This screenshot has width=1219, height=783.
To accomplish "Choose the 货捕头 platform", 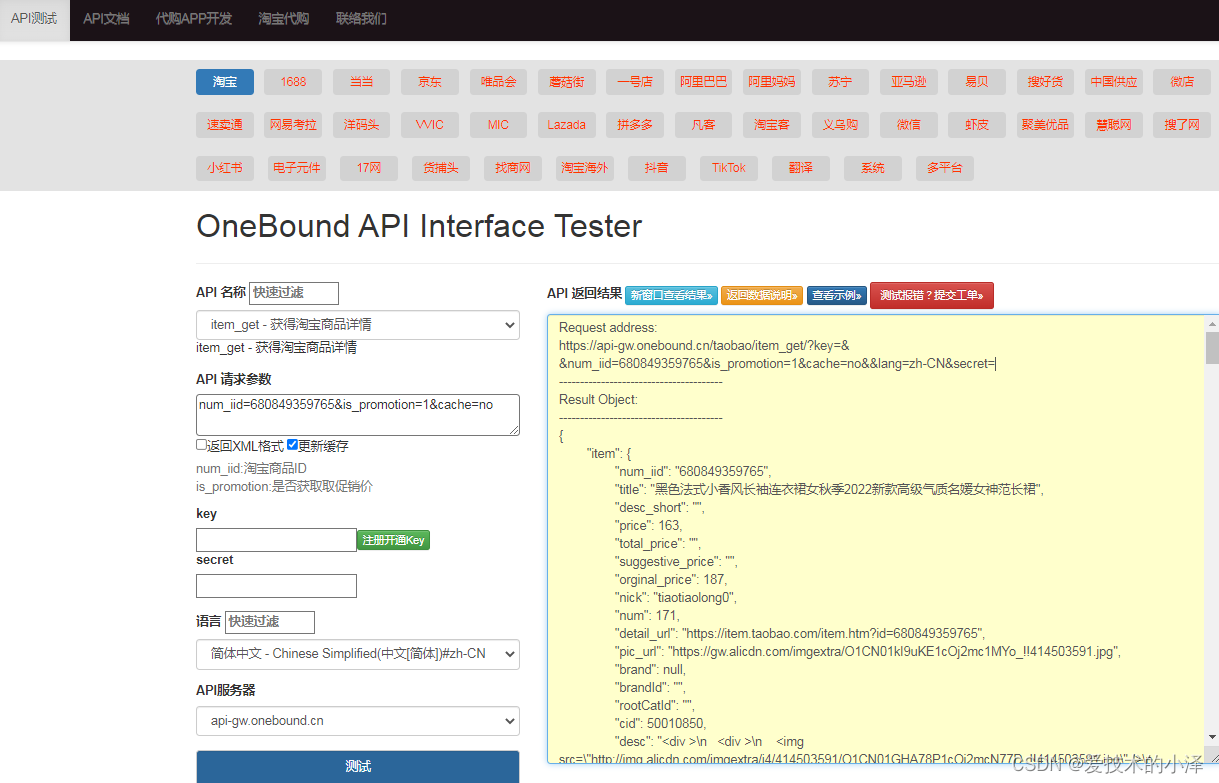I will (441, 168).
